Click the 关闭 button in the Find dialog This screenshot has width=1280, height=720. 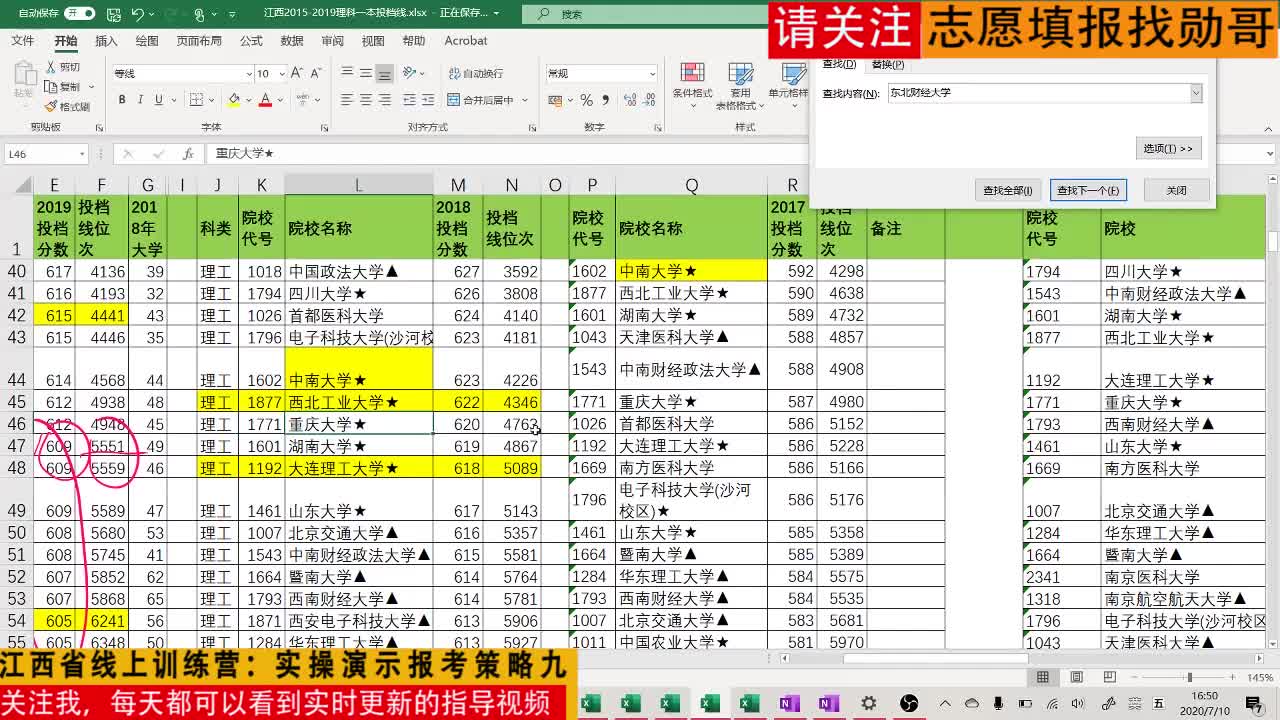(1177, 190)
